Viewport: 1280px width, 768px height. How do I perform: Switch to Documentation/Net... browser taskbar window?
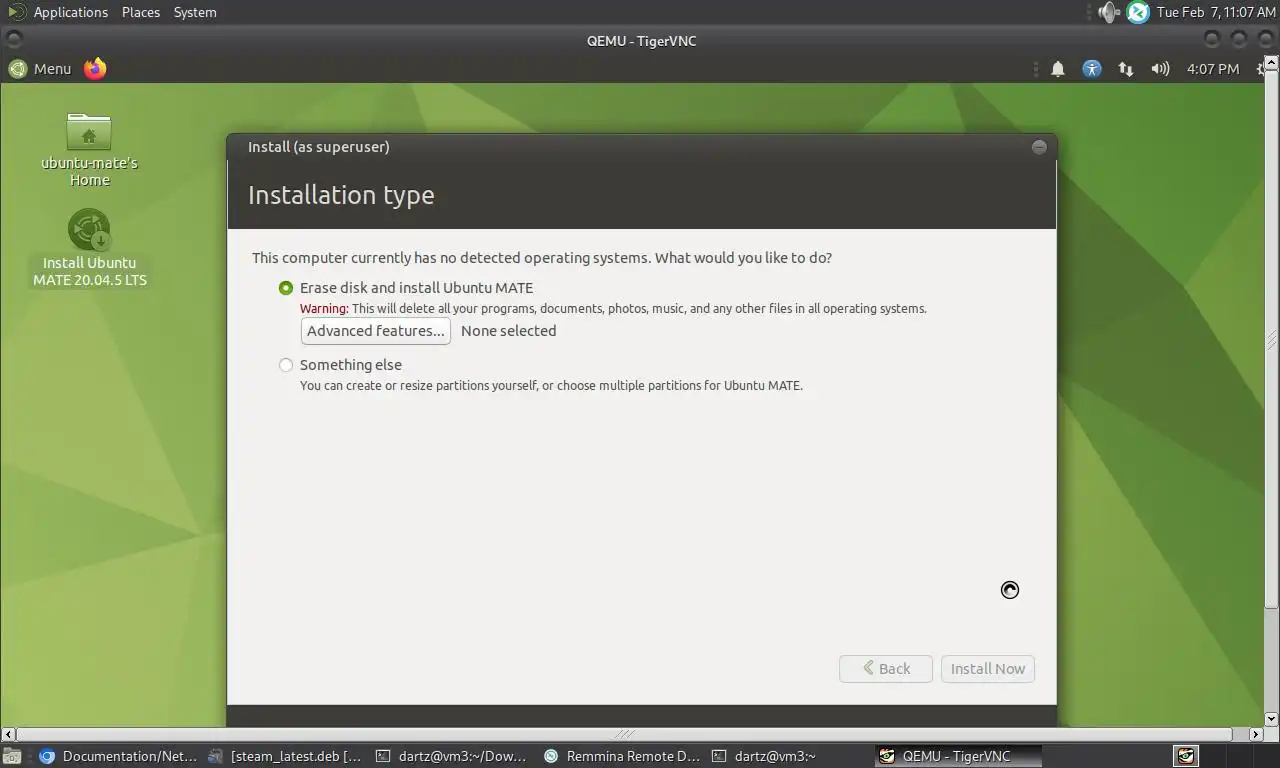coord(118,756)
